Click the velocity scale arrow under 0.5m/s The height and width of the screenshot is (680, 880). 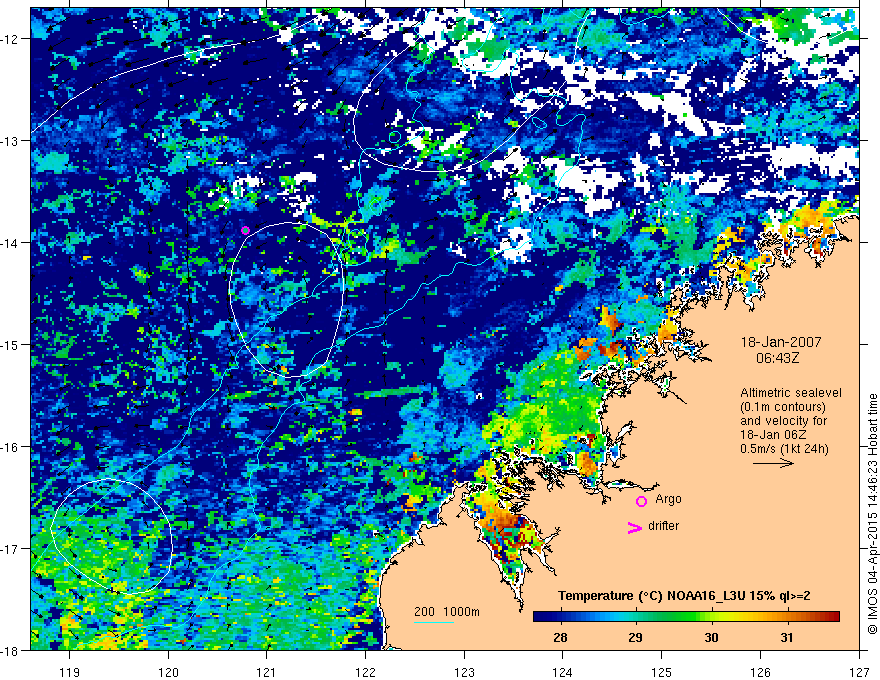pos(773,463)
